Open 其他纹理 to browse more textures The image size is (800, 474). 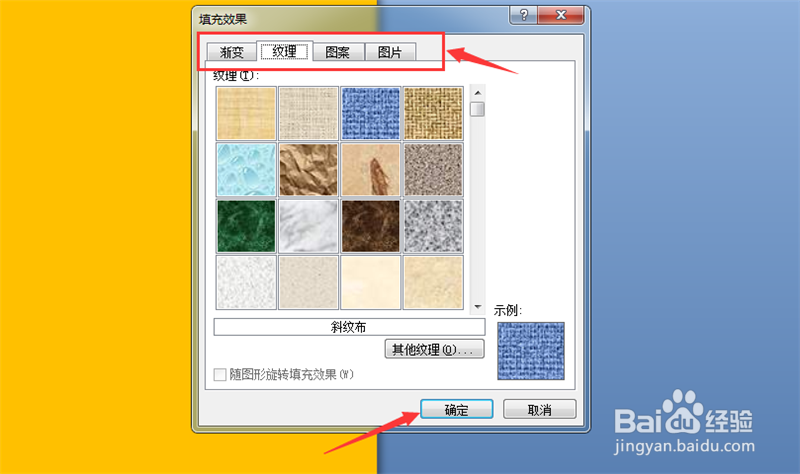434,350
